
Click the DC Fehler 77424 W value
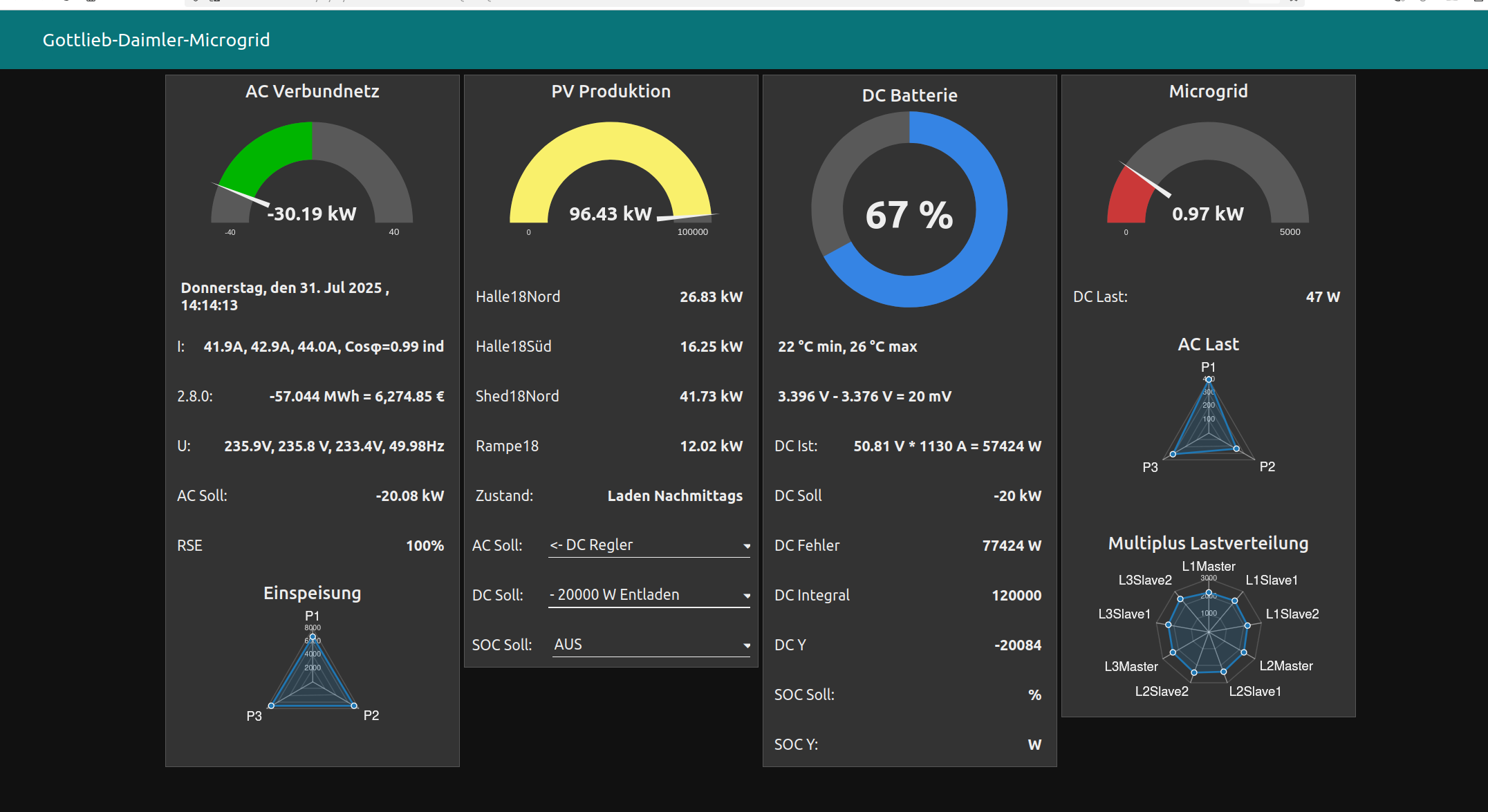[x=1012, y=545]
